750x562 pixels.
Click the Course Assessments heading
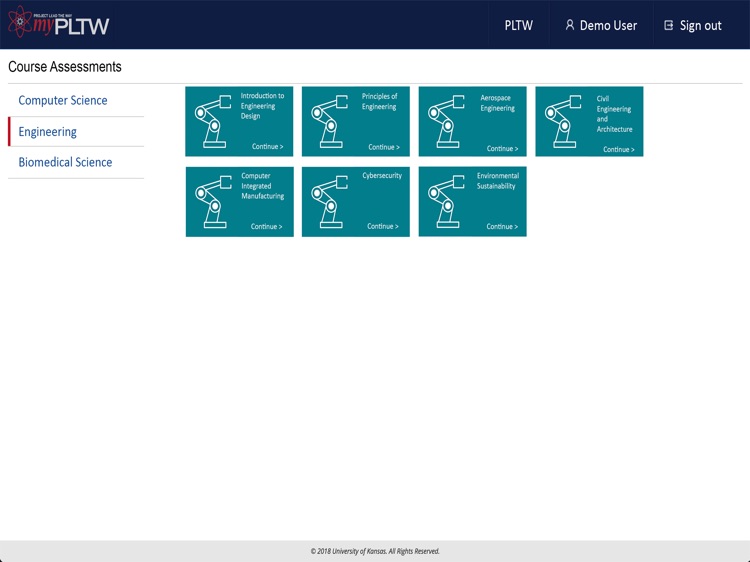pos(65,66)
